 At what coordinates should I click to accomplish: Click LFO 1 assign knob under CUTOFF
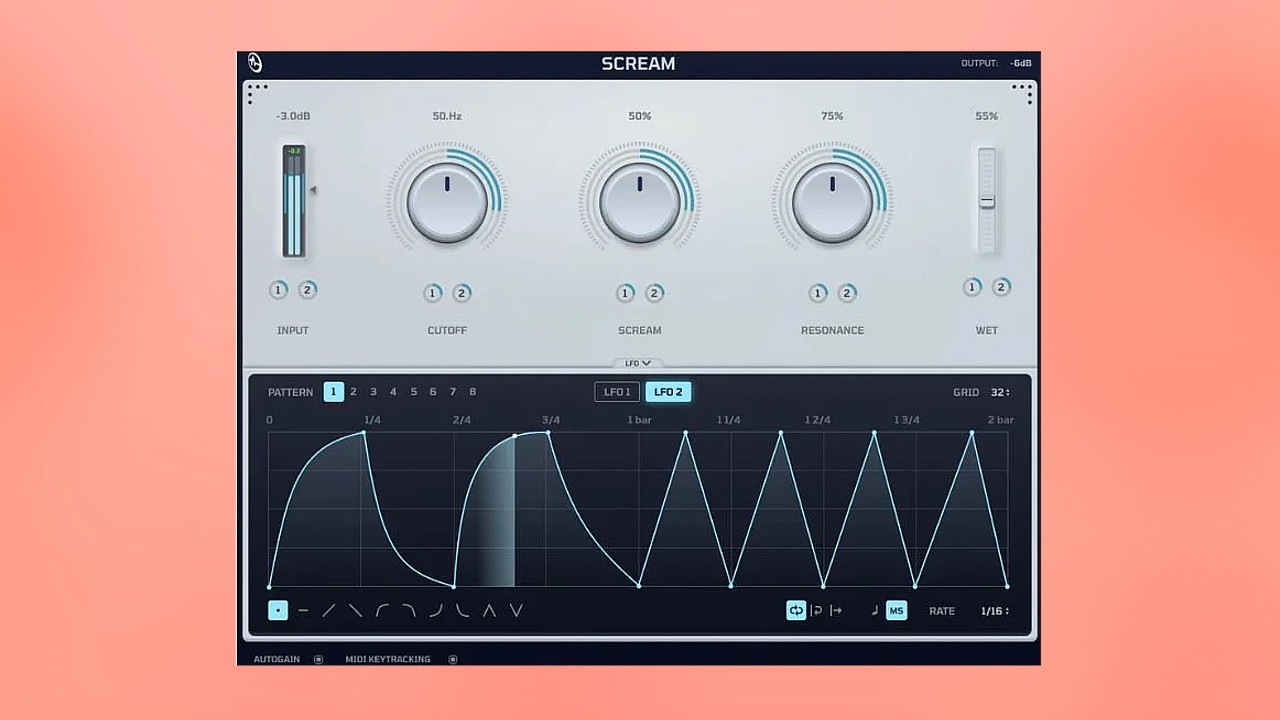pyautogui.click(x=432, y=293)
